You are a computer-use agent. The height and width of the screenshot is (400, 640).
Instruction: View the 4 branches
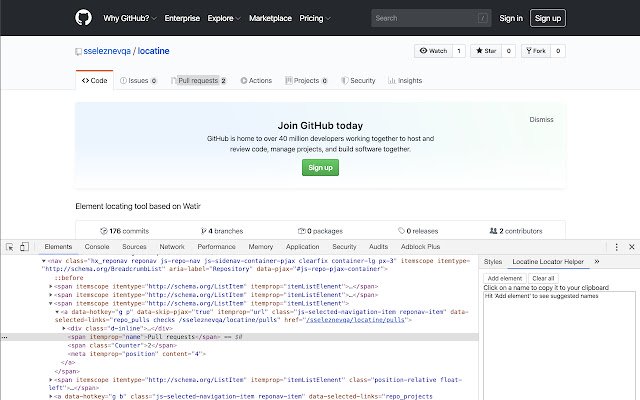(222, 231)
